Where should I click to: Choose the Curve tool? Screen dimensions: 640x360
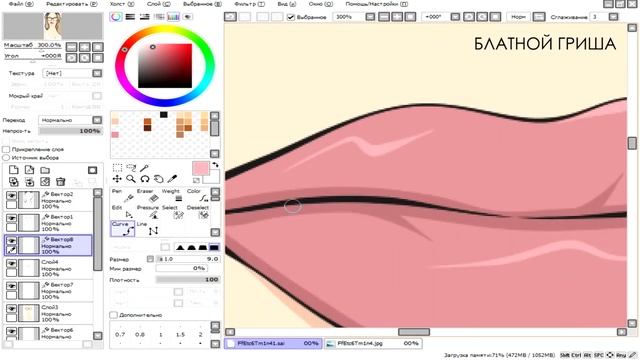tap(123, 229)
